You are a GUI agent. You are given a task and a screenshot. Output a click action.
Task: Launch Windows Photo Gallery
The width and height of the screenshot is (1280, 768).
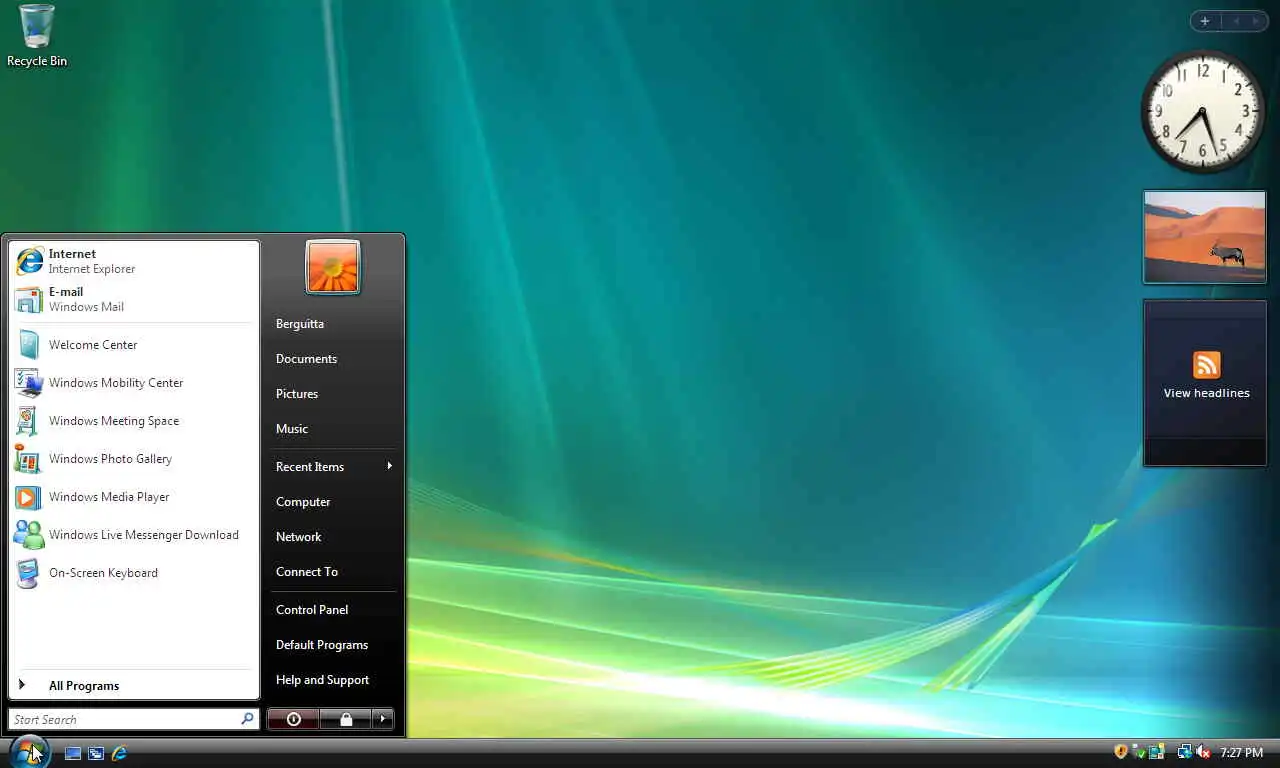pos(134,459)
